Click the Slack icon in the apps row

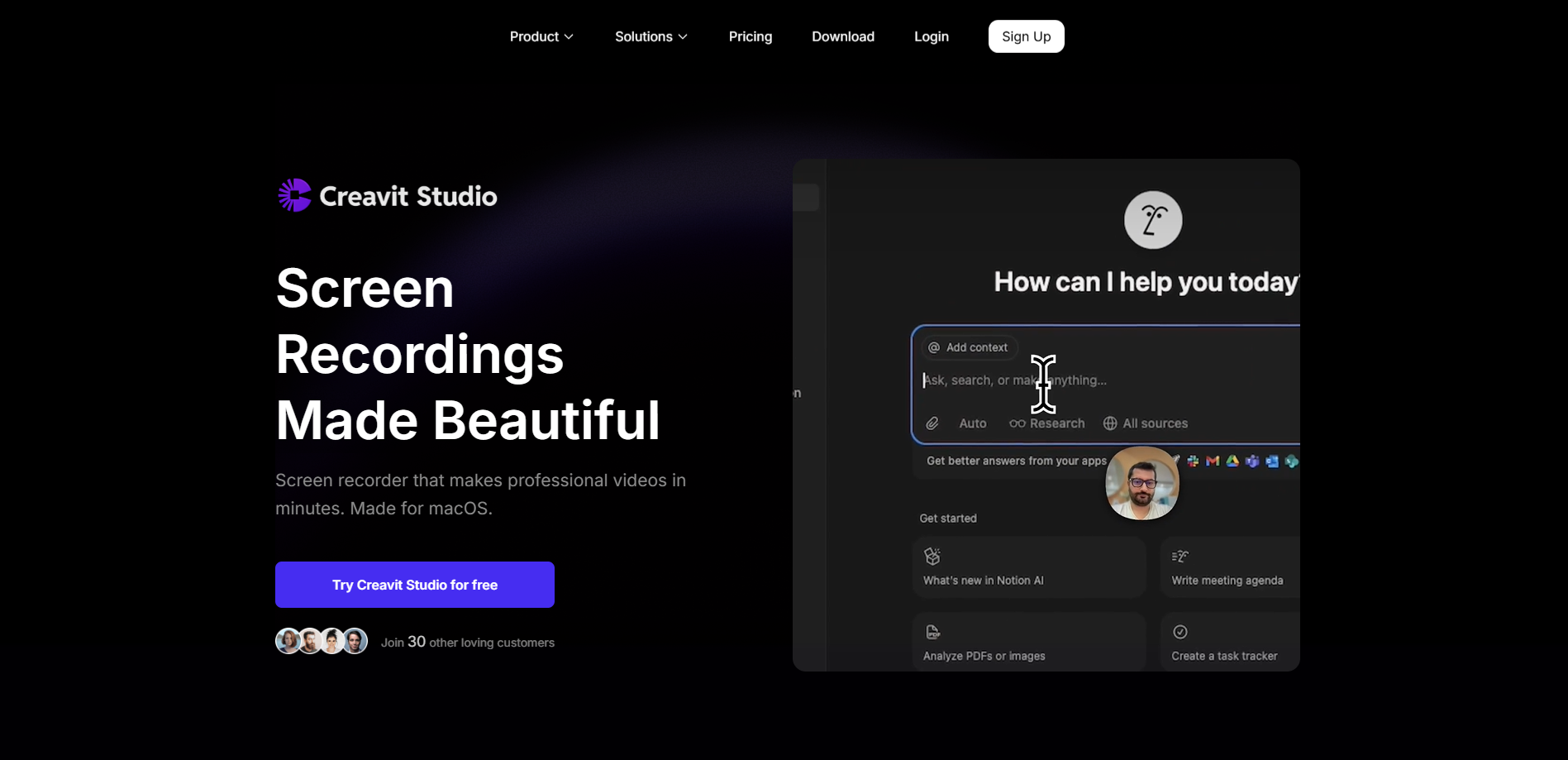click(x=1193, y=461)
